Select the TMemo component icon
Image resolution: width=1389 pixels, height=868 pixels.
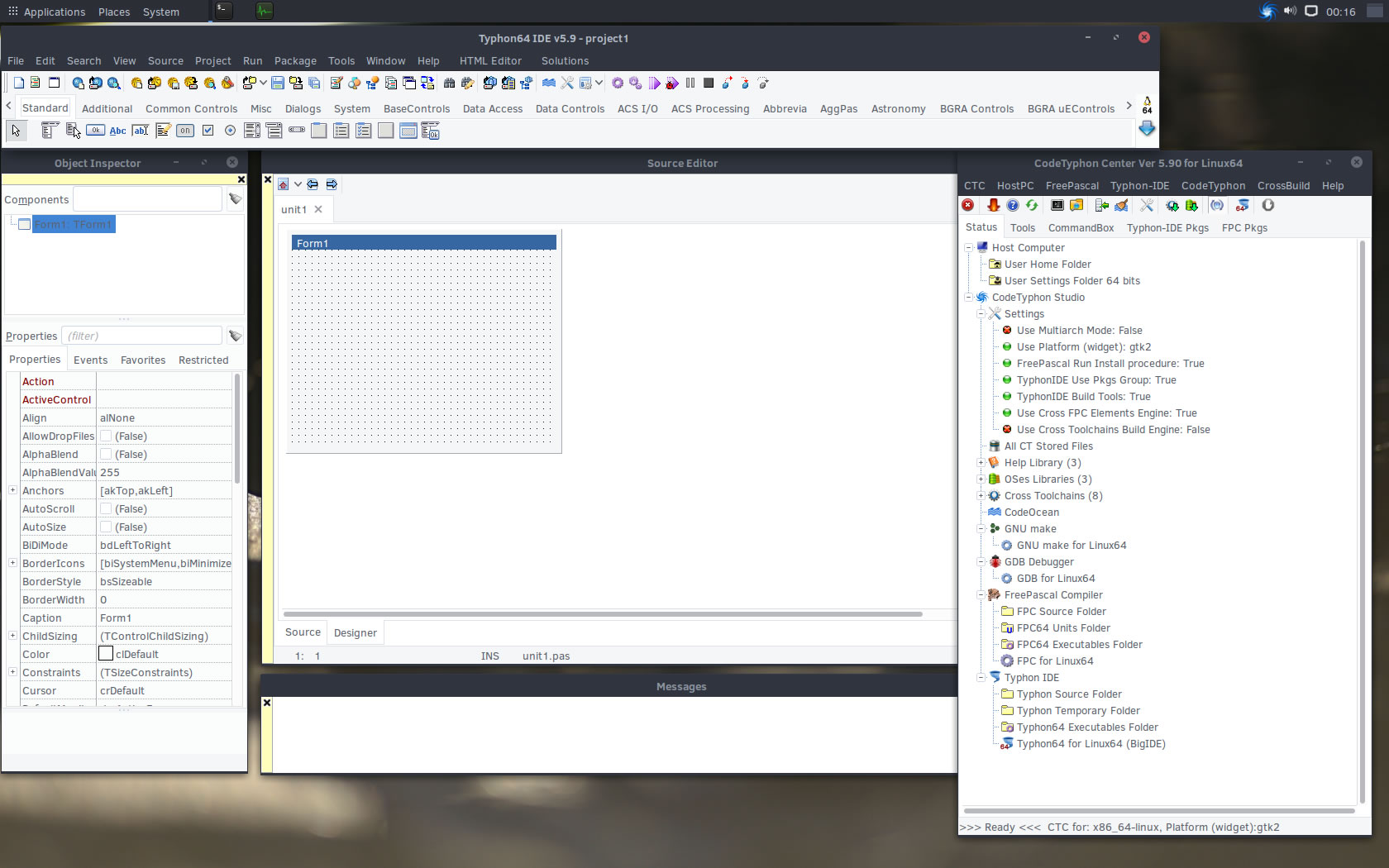[x=163, y=131]
